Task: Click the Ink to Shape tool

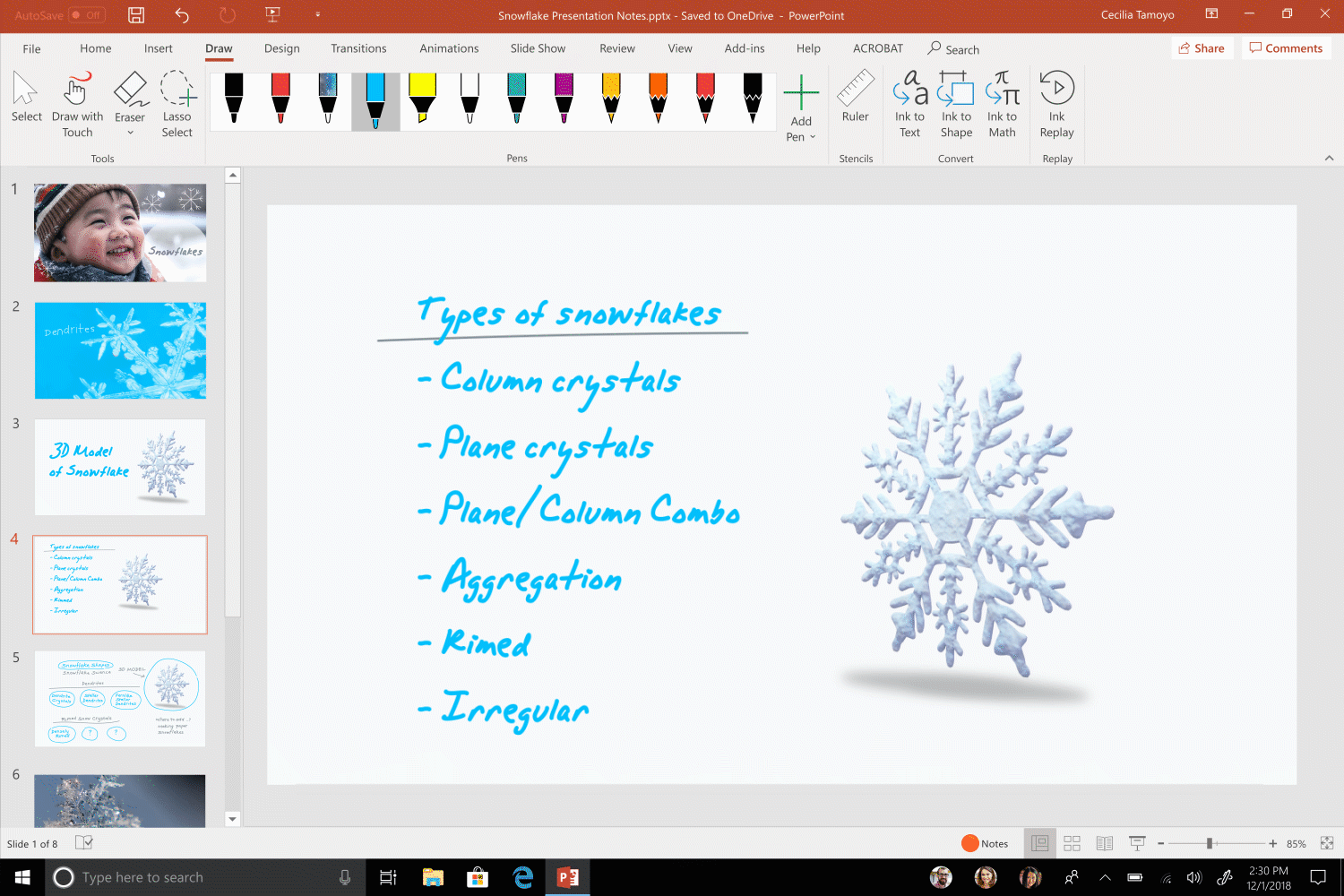Action: [956, 105]
